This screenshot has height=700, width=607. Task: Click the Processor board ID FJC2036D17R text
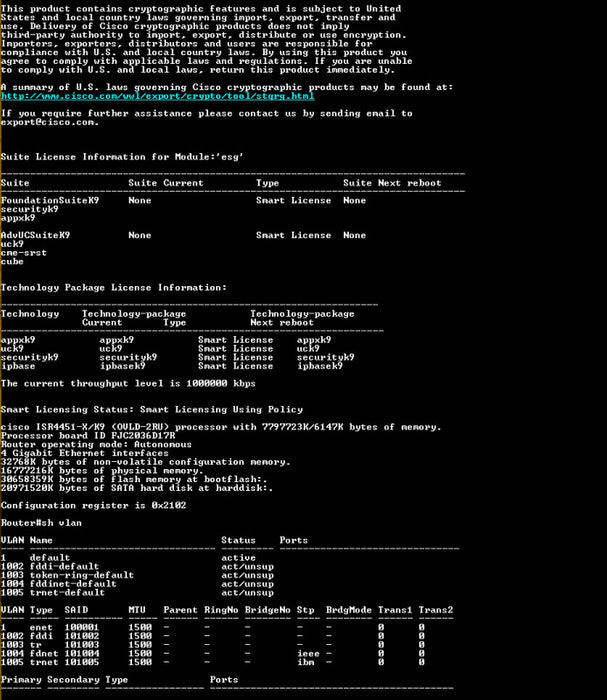tap(88, 436)
